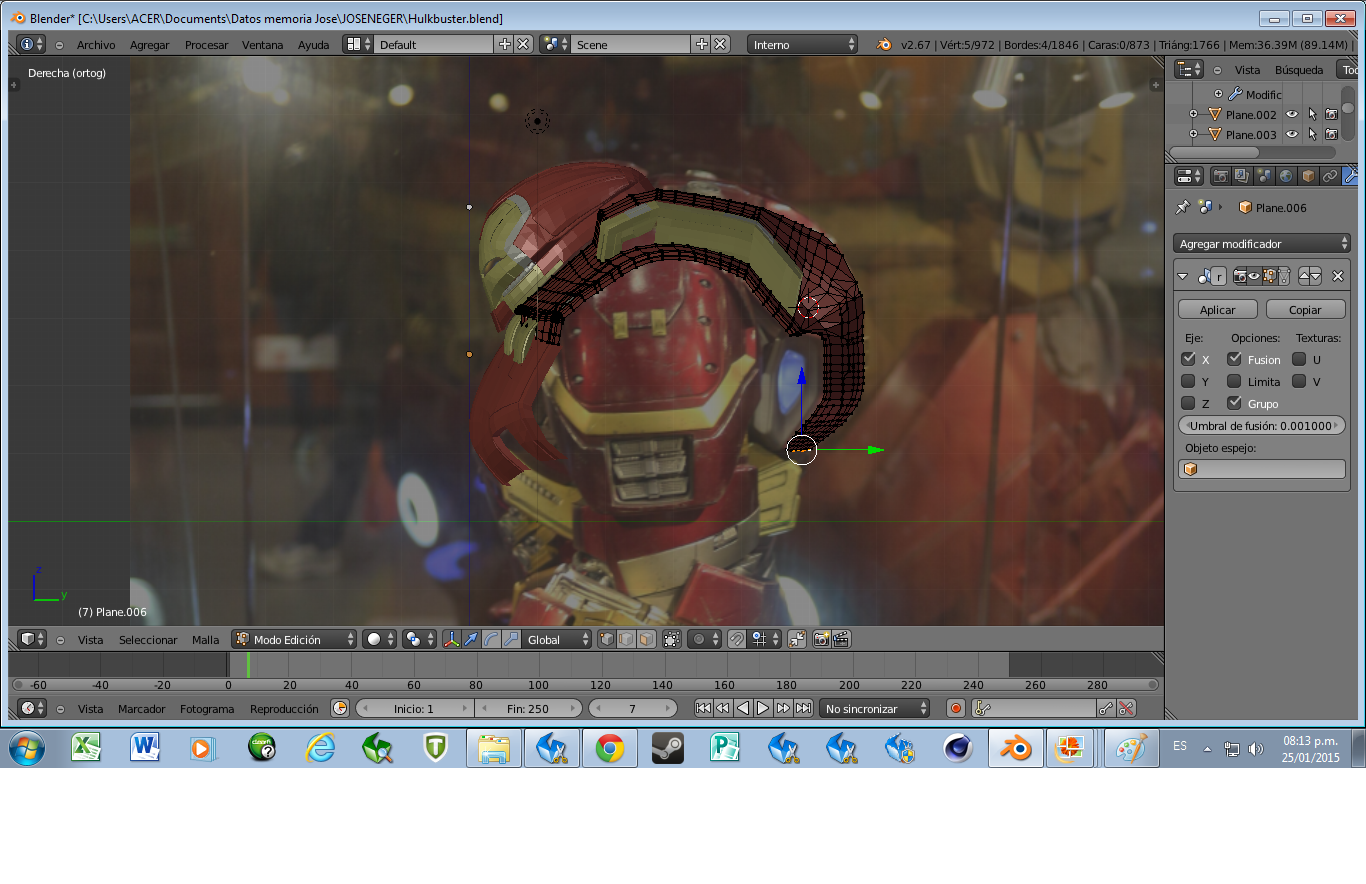The image size is (1366, 884).
Task: Expand the Plane.002 tree row
Action: click(1193, 114)
